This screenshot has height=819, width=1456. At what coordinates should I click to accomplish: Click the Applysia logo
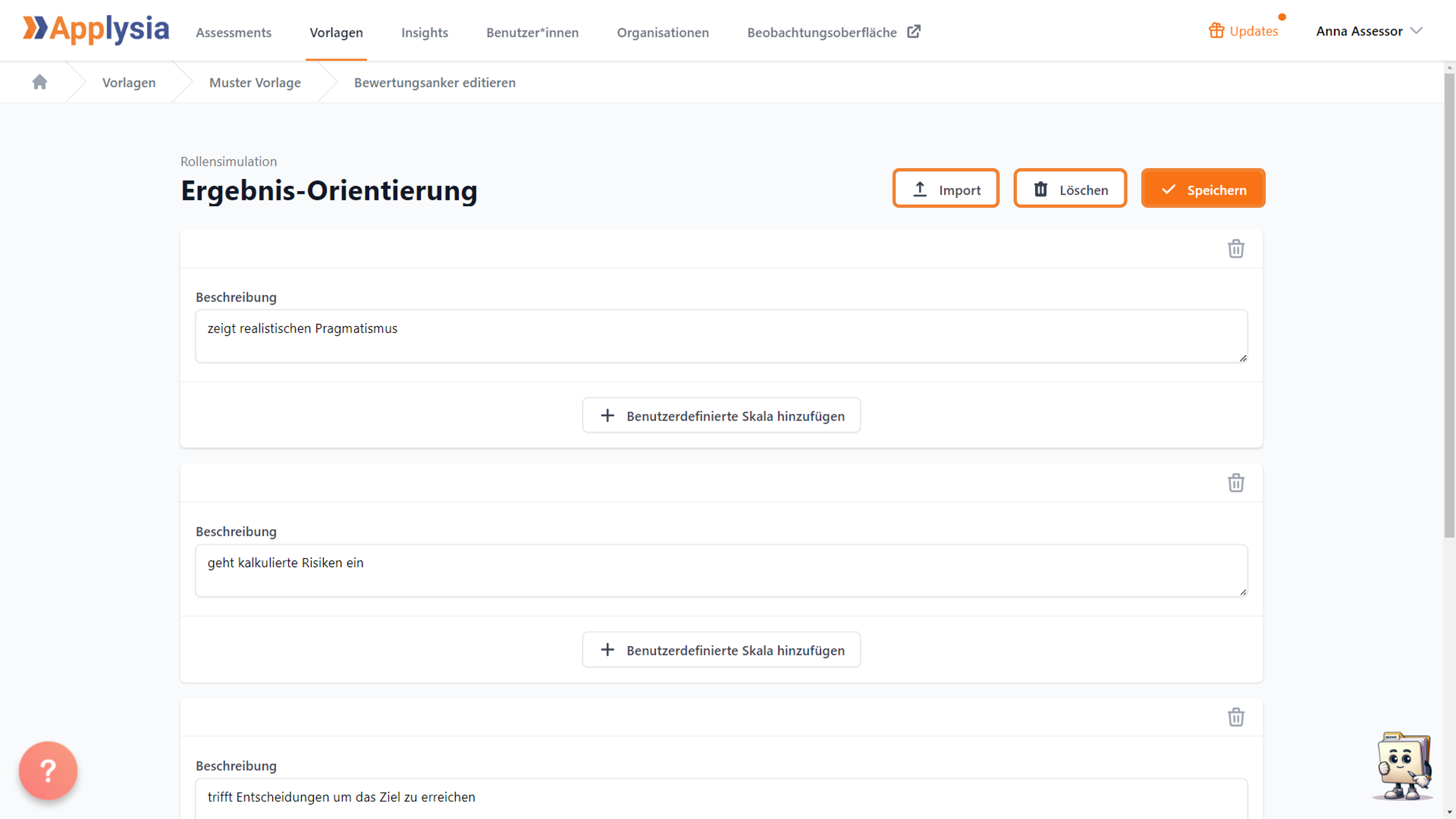[x=96, y=29]
